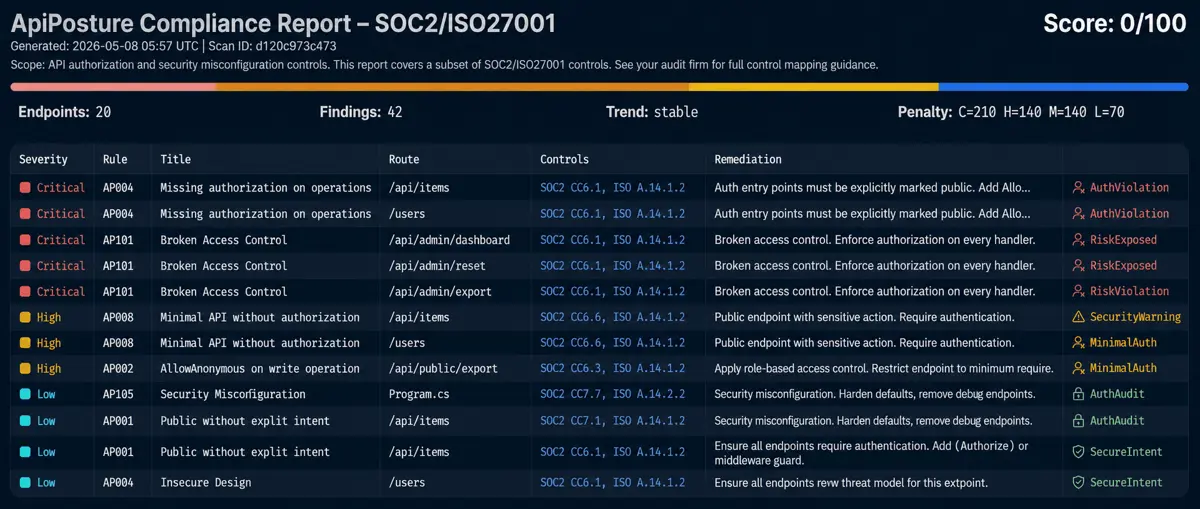
Task: Click the Findings: 42 summary stat
Action: (361, 112)
